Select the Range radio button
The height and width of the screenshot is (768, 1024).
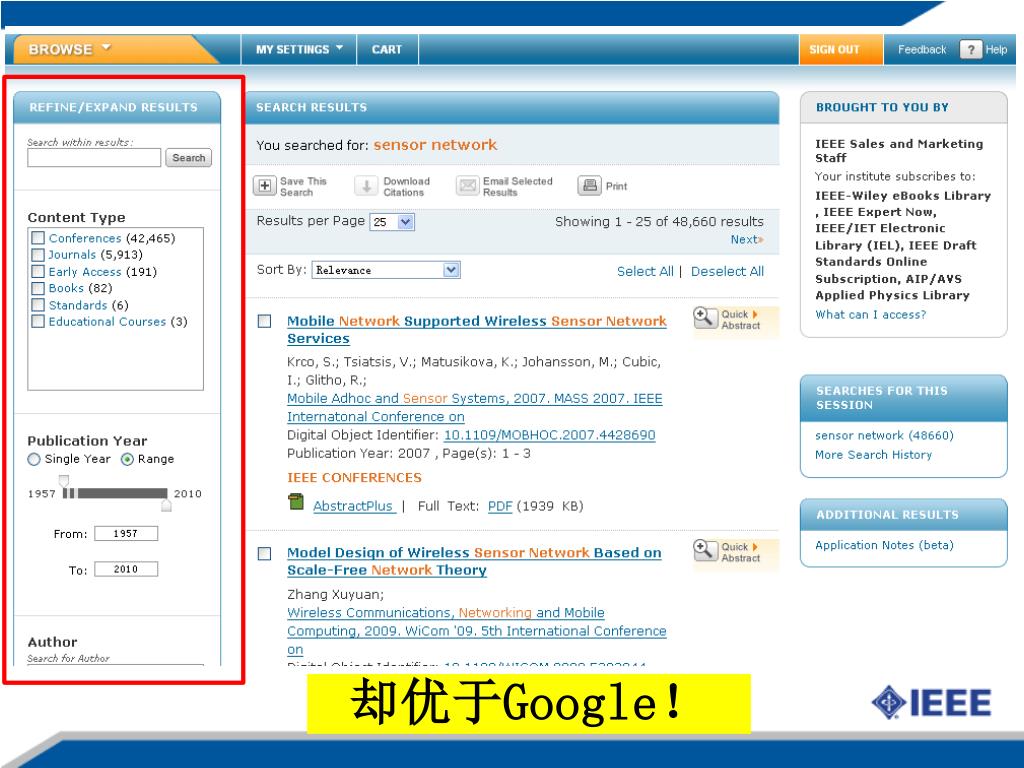pos(127,459)
